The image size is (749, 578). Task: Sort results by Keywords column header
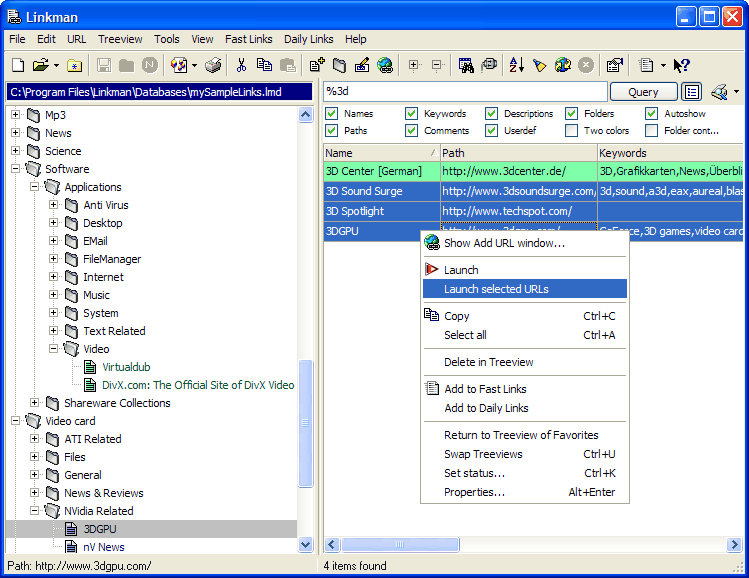click(x=670, y=153)
